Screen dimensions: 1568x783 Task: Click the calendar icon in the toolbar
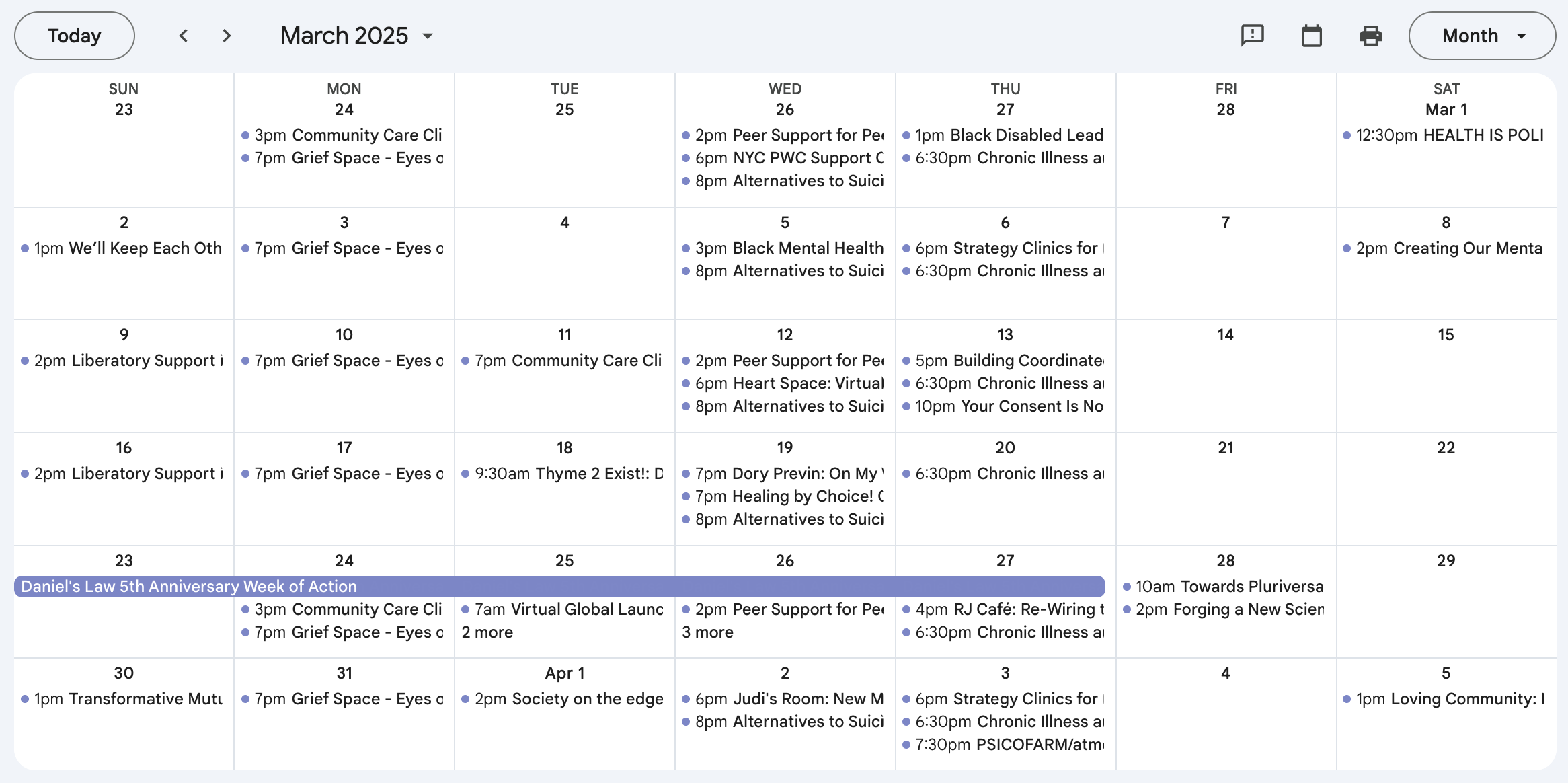(x=1311, y=36)
